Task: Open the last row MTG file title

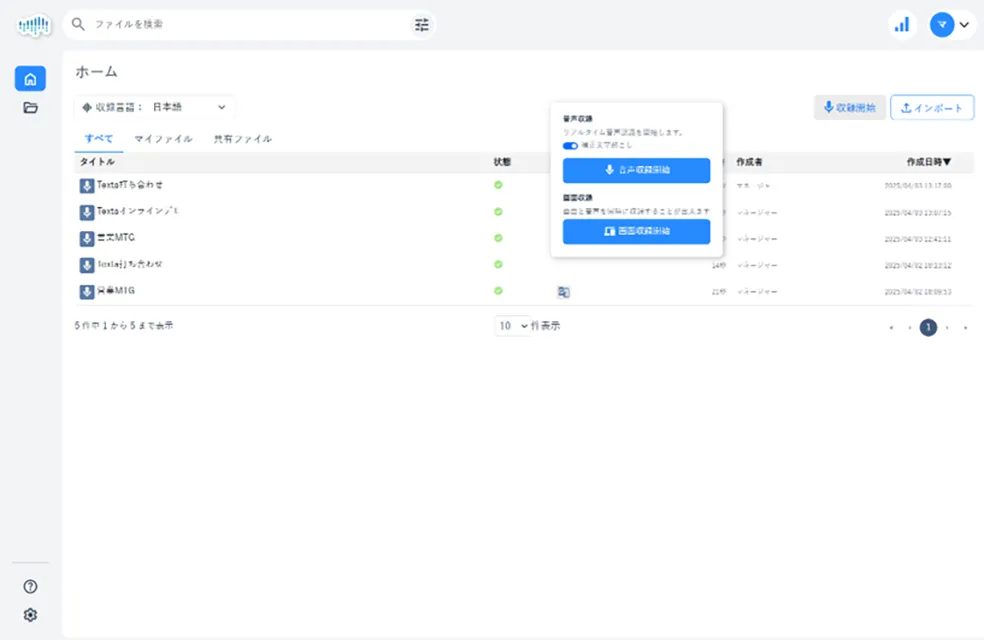Action: click(116, 291)
